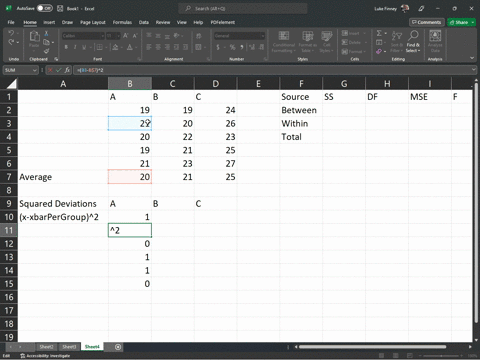Viewport: 480px width, 360px height.
Task: Toggle AutoSave switch
Action: [45, 8]
